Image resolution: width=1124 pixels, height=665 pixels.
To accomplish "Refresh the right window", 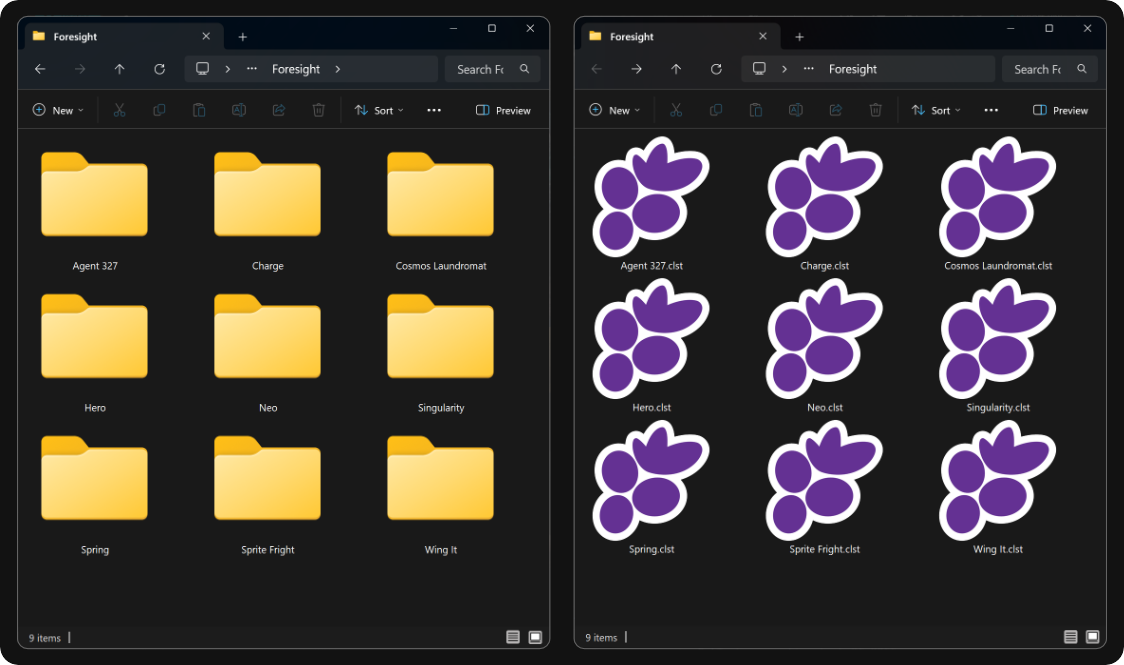I will click(x=715, y=69).
